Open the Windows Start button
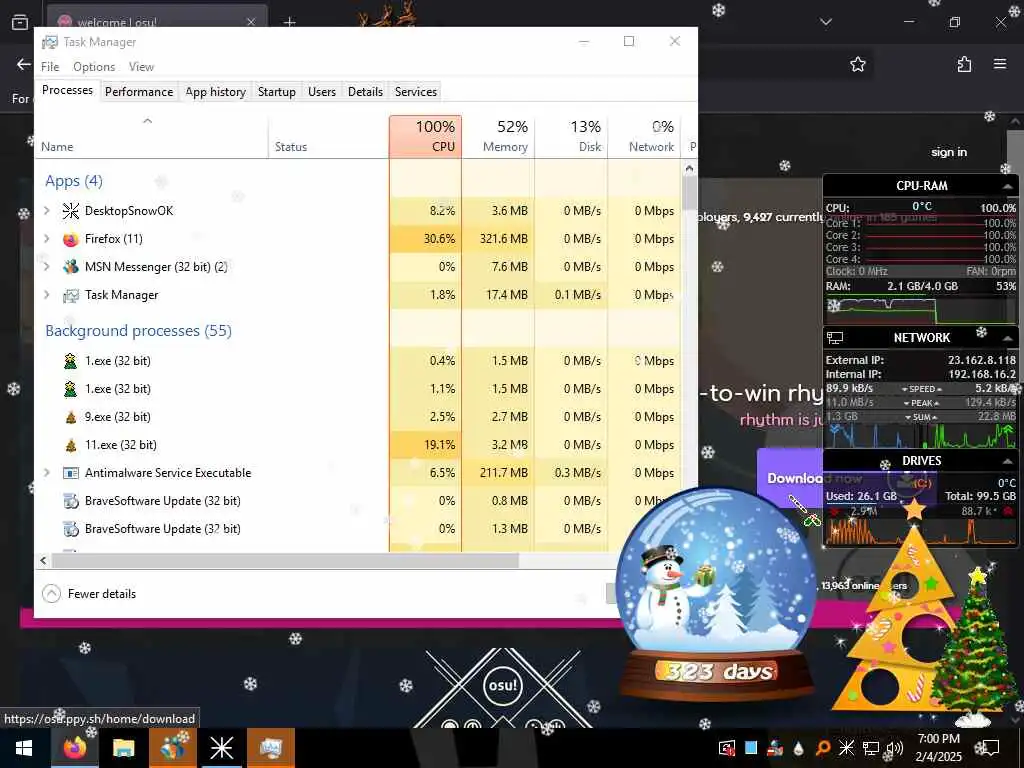The image size is (1024, 768). pos(24,748)
